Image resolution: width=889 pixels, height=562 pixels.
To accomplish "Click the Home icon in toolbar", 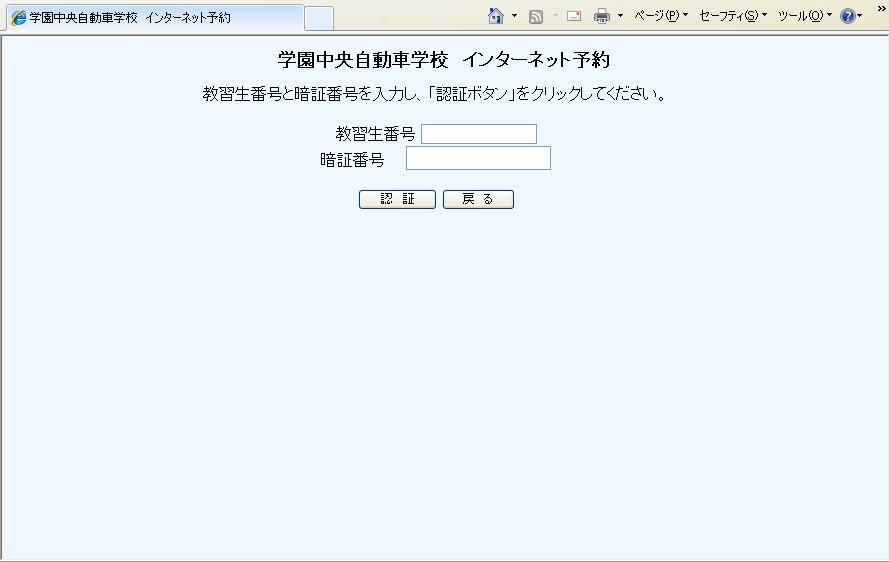I will coord(496,16).
